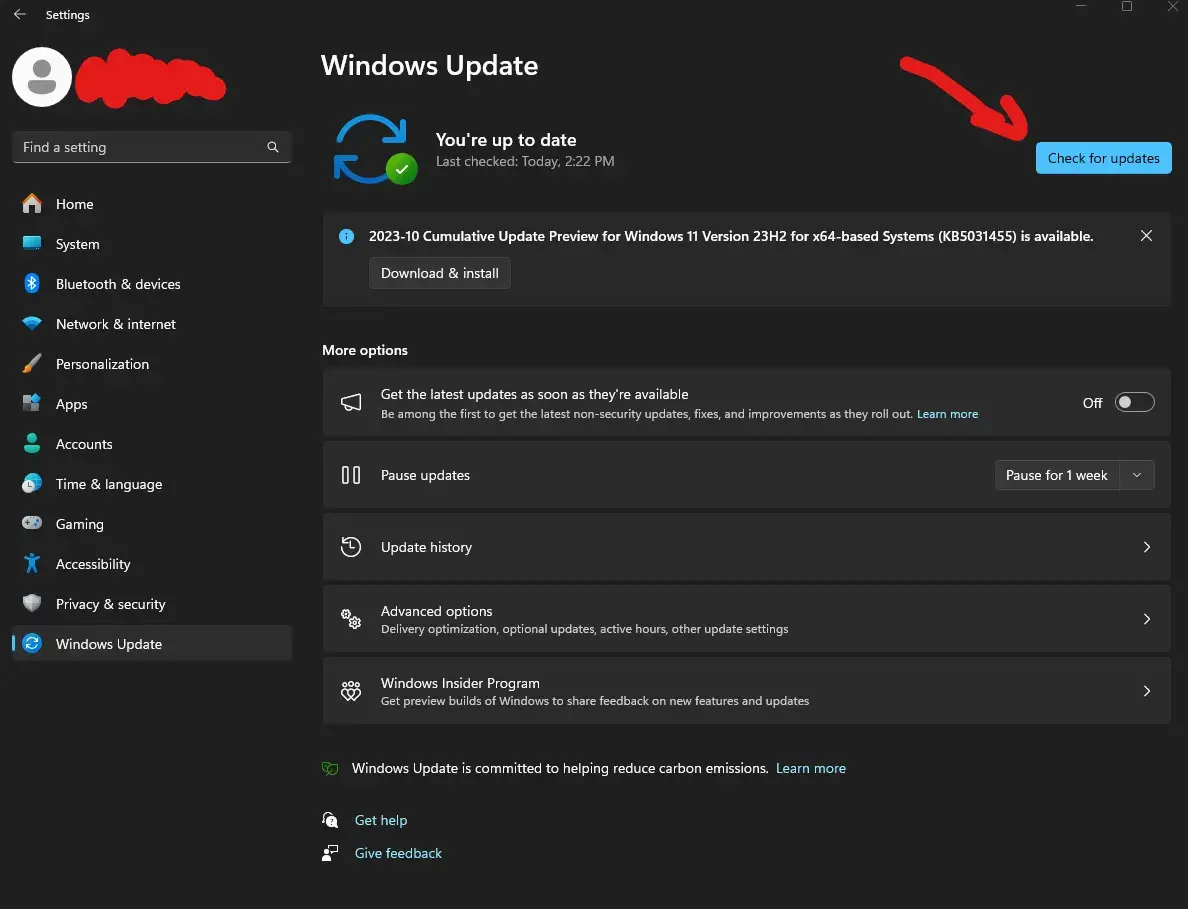Click the back arrow in title bar
This screenshot has height=909, width=1188.
coord(20,15)
